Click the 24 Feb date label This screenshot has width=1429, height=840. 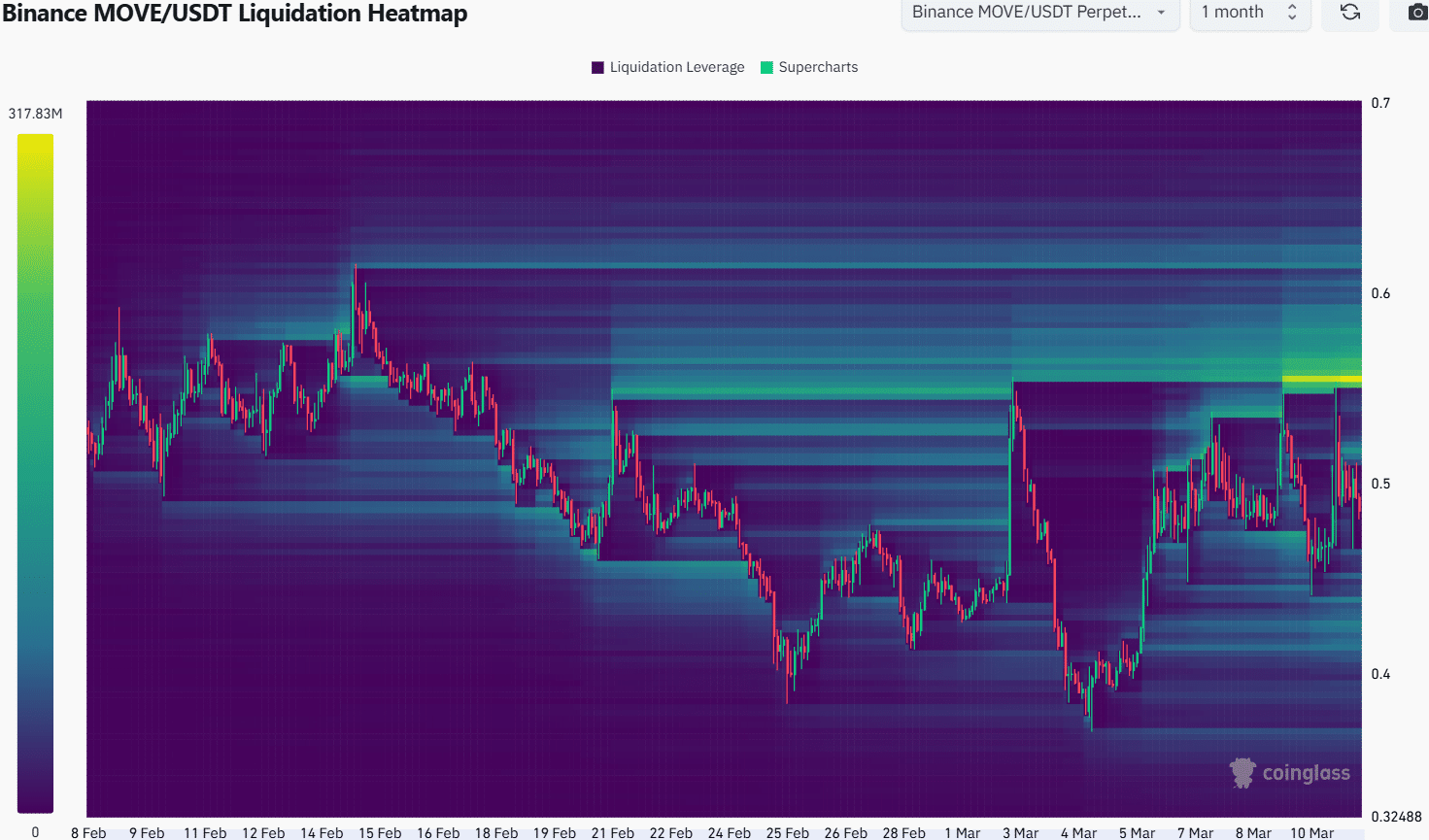[x=730, y=832]
